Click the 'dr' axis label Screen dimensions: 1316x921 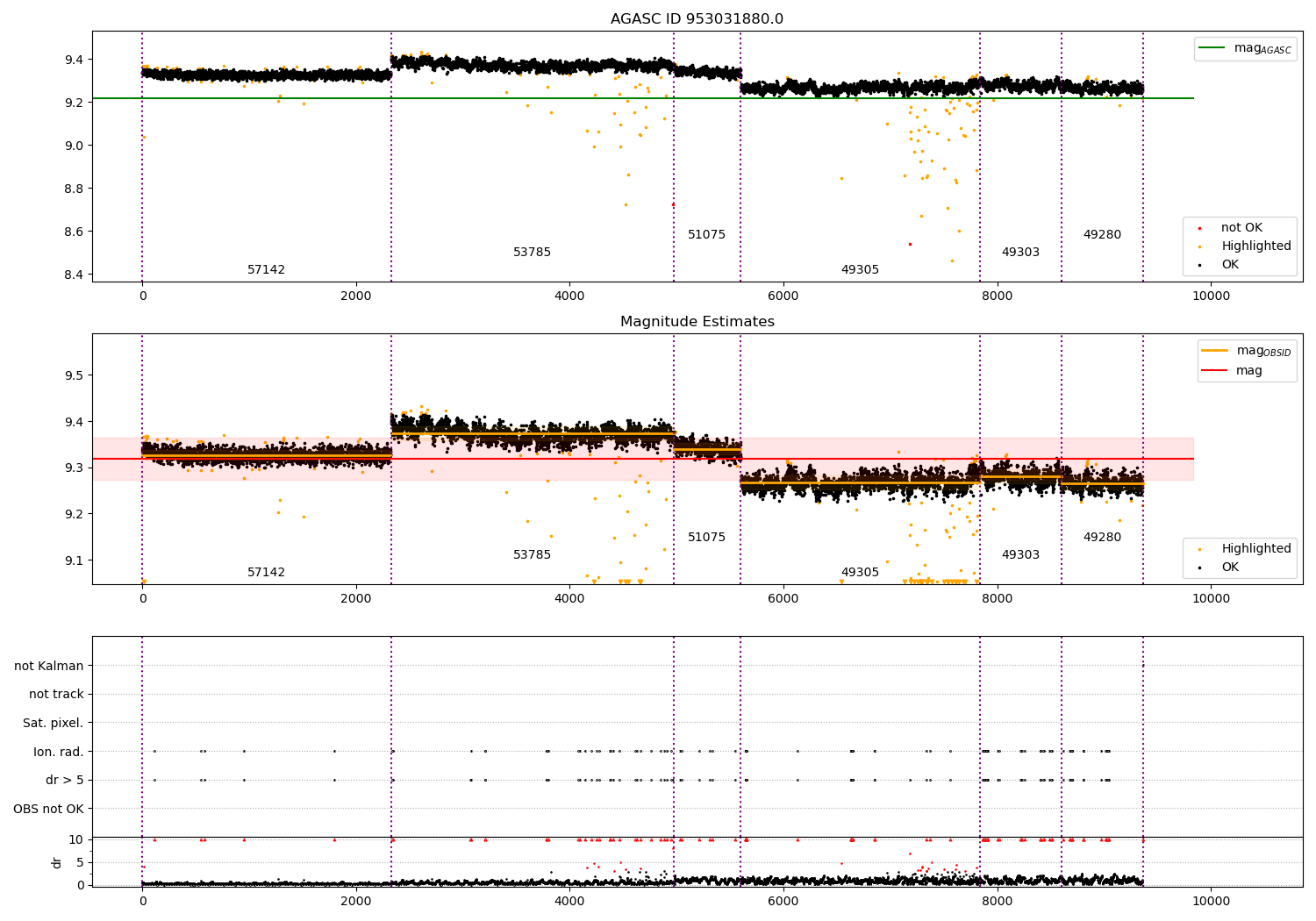coord(57,862)
